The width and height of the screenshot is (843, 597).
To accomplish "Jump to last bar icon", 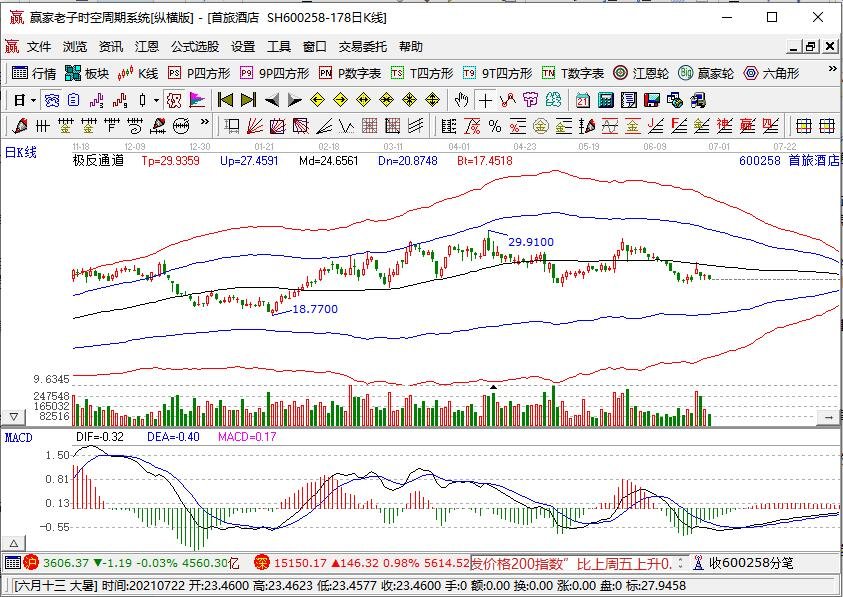I will point(248,100).
